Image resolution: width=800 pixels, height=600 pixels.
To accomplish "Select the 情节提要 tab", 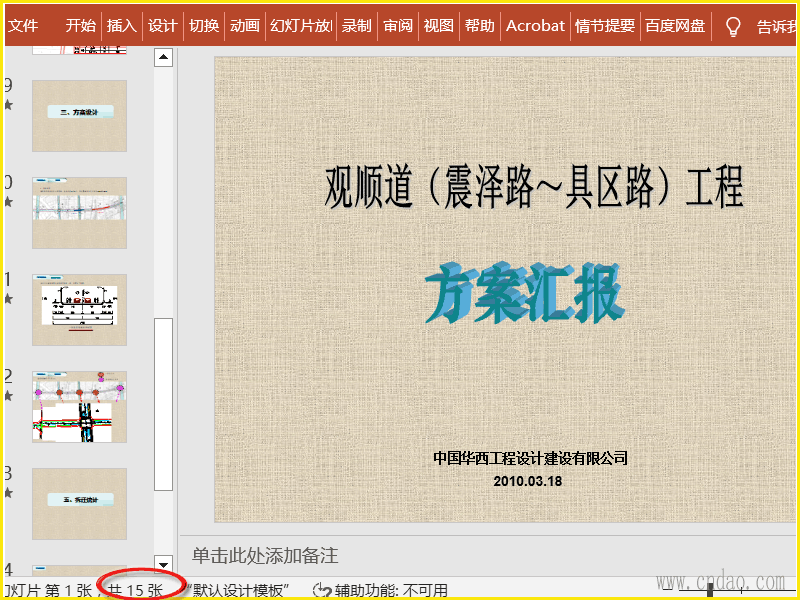I will [605, 26].
